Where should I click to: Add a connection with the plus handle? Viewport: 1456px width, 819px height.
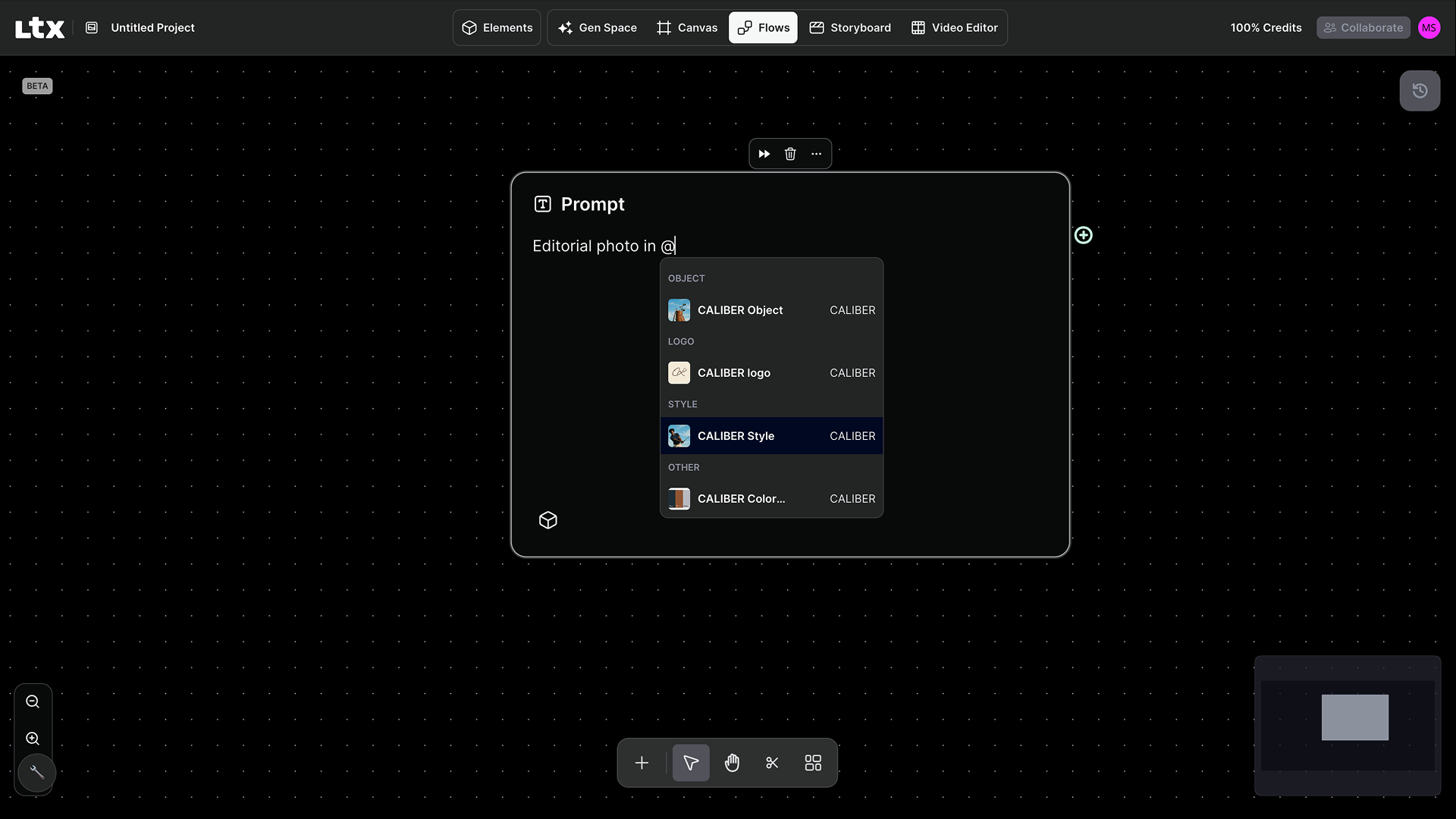(x=1083, y=235)
